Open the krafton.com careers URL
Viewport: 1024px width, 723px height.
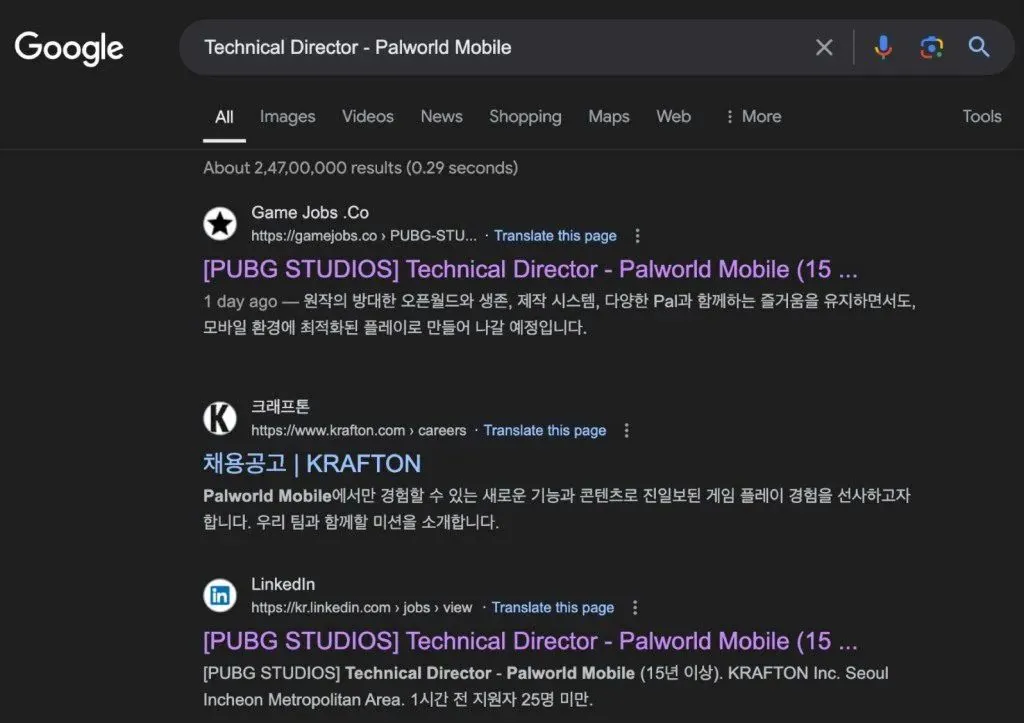pyautogui.click(x=359, y=430)
